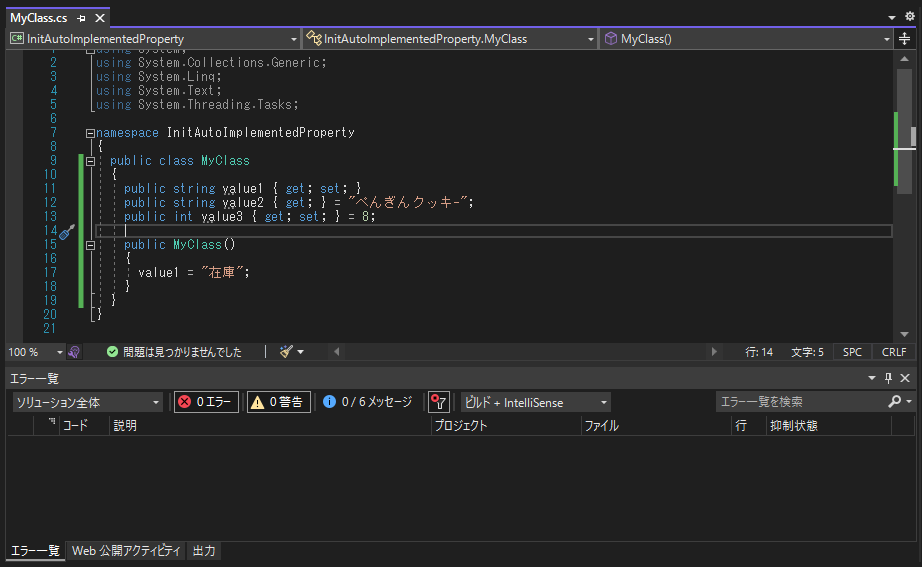Click the 行: 14 line indicator
Viewport: 922px width, 567px height.
point(759,352)
